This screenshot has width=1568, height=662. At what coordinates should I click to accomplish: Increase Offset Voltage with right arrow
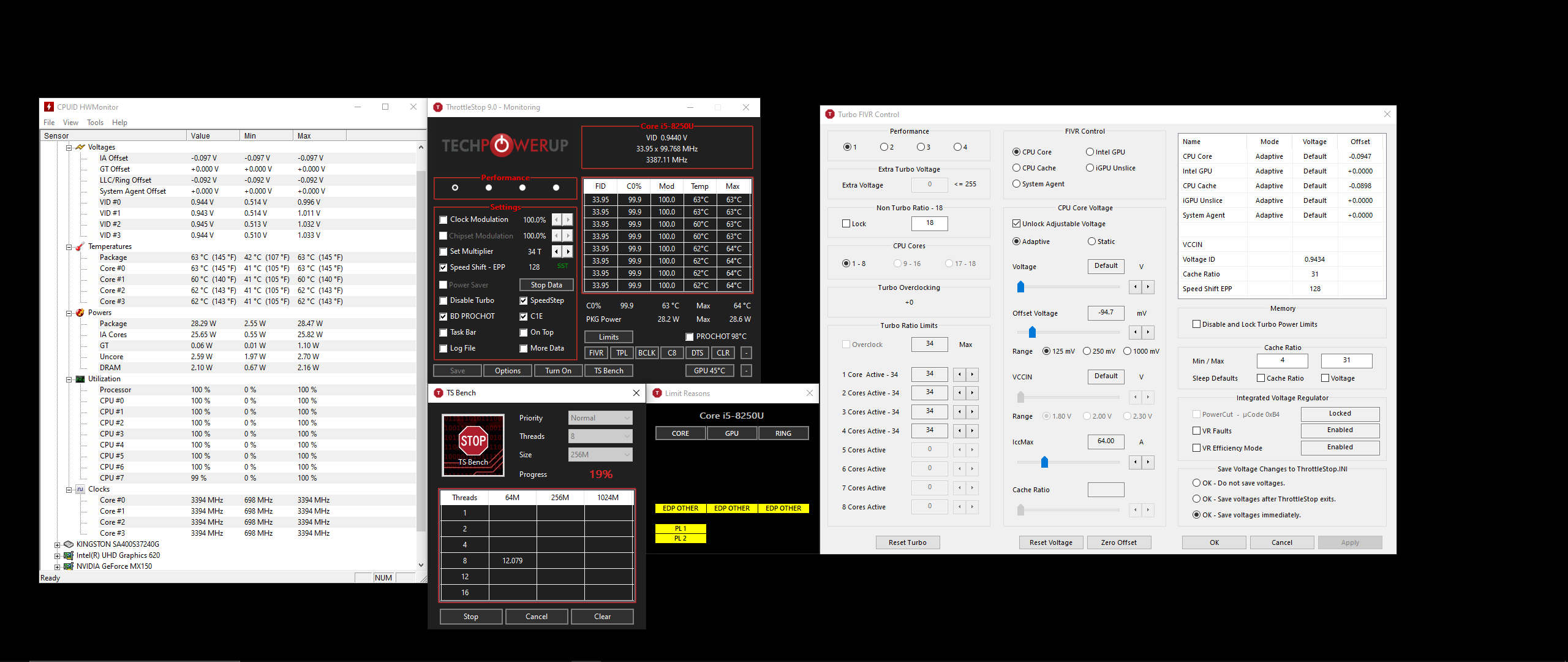tap(1148, 332)
